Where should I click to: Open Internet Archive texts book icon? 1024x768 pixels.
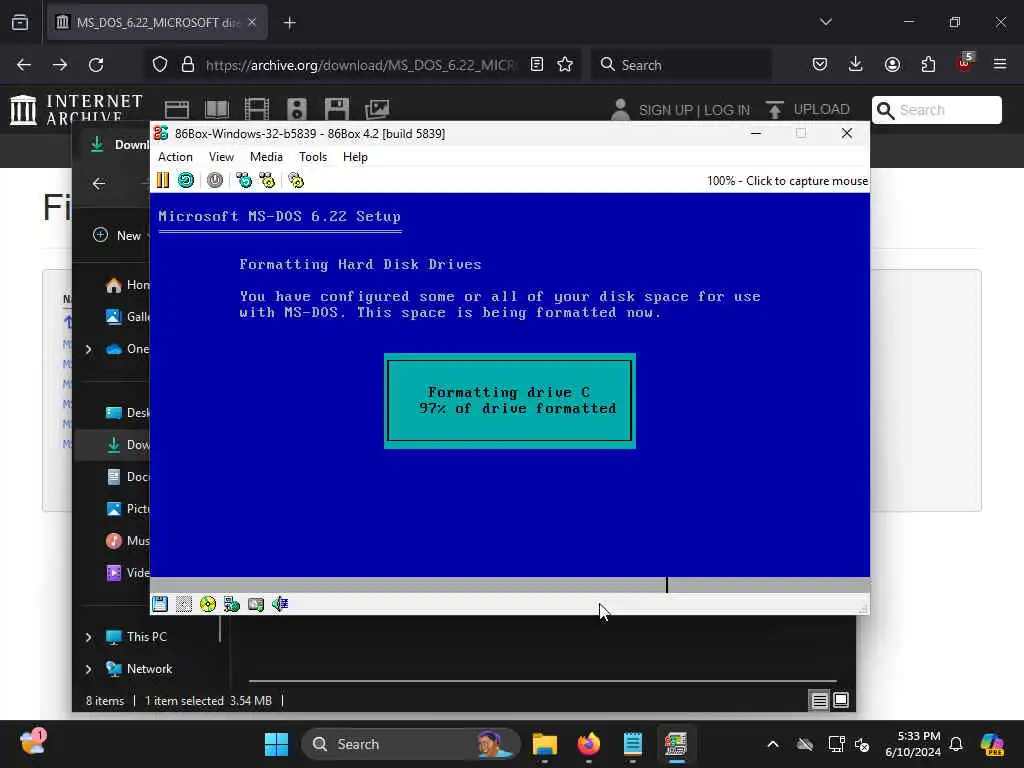(x=217, y=109)
